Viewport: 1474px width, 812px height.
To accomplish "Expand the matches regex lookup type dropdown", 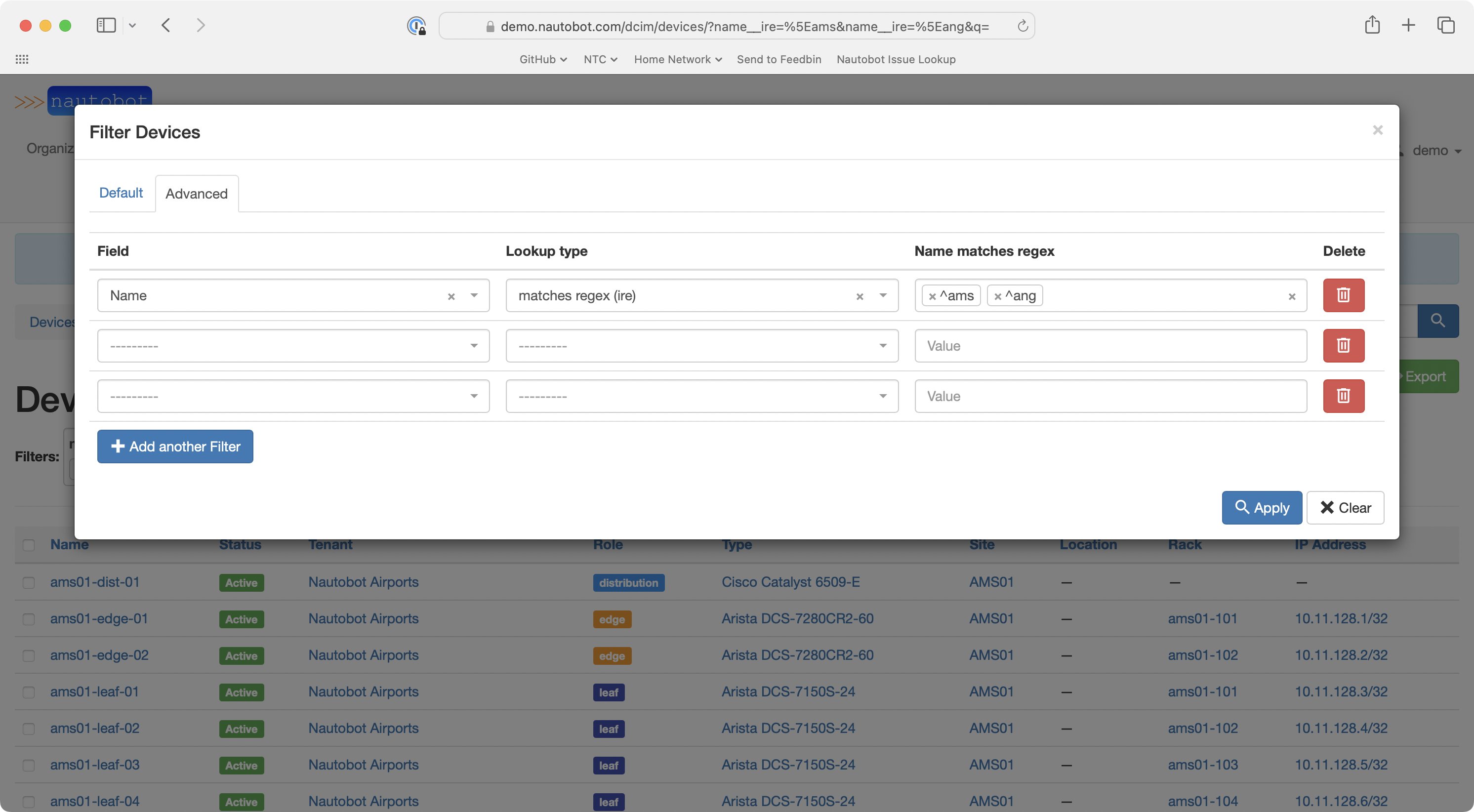I will click(x=883, y=296).
